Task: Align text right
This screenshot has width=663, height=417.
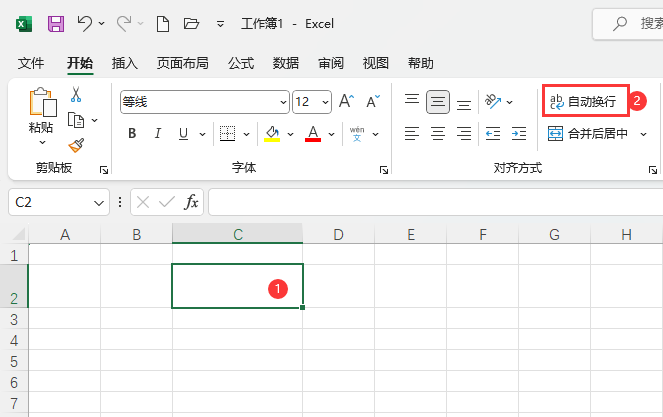Action: [464, 134]
